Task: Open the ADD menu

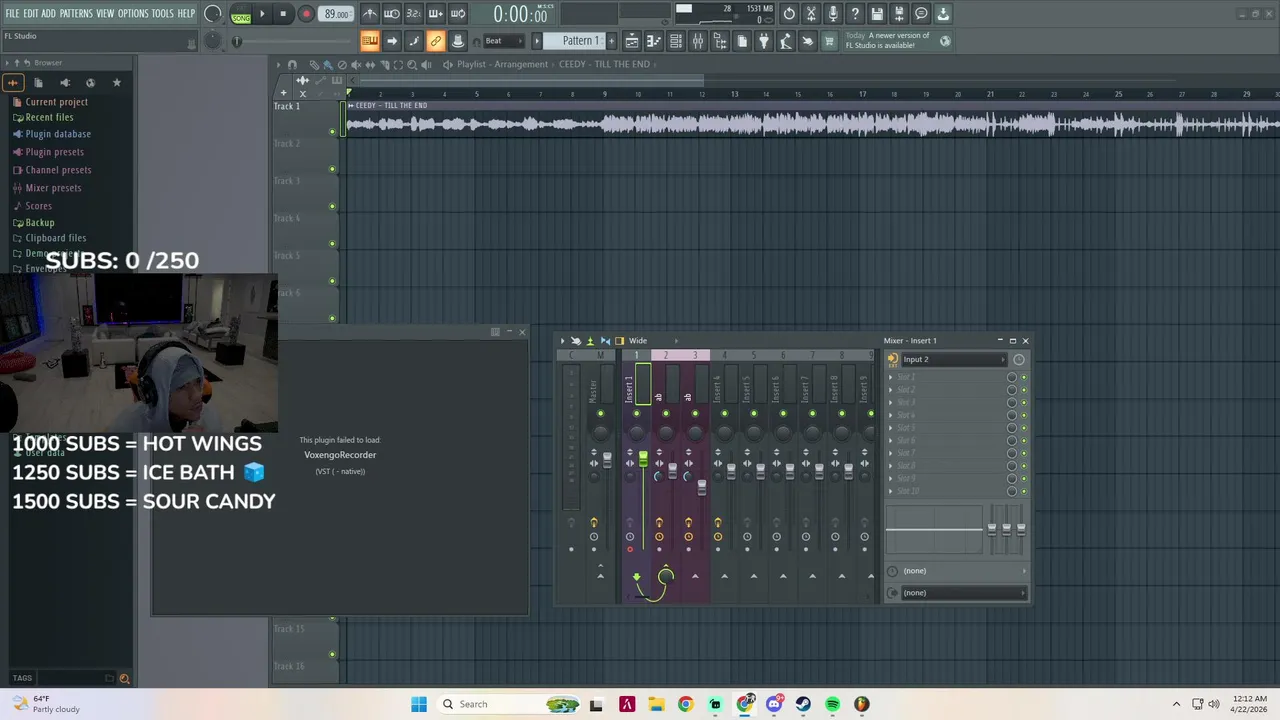Action: (49, 14)
